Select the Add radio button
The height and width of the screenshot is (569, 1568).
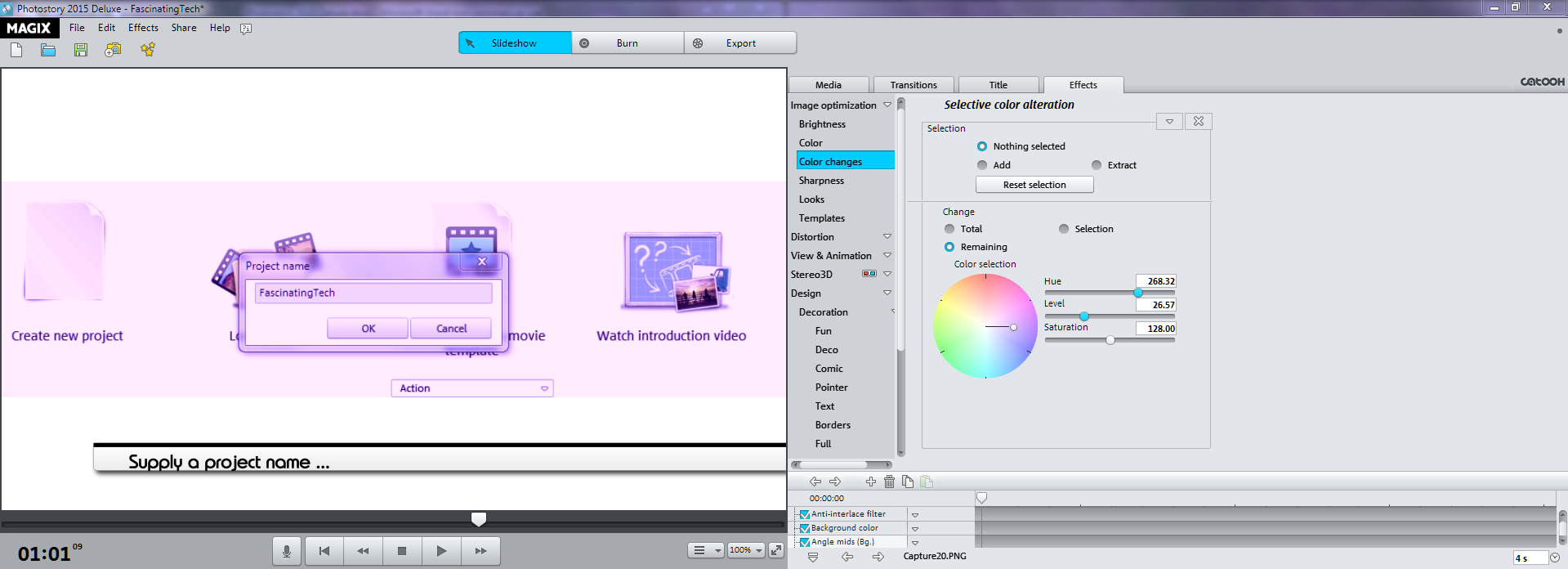tap(982, 165)
